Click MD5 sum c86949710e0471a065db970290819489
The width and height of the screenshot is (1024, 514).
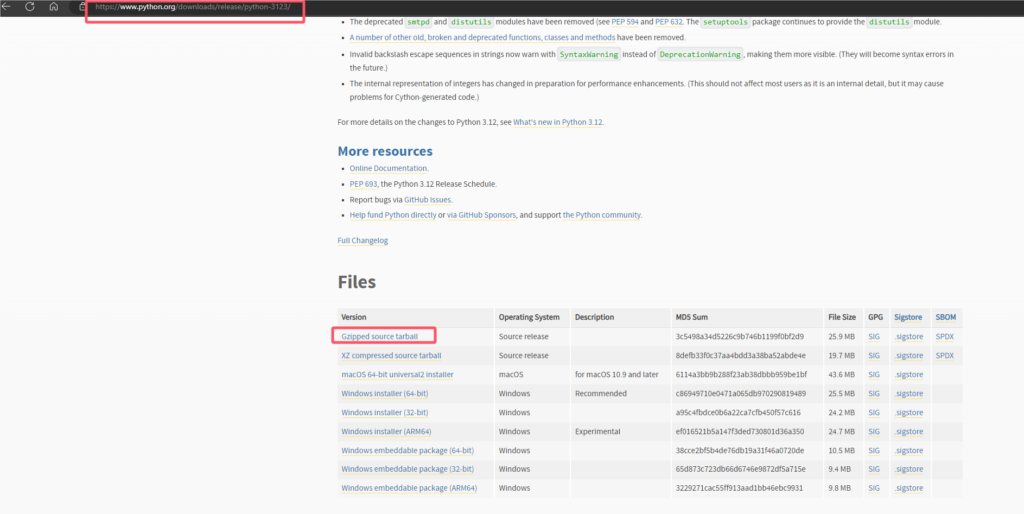pos(741,393)
